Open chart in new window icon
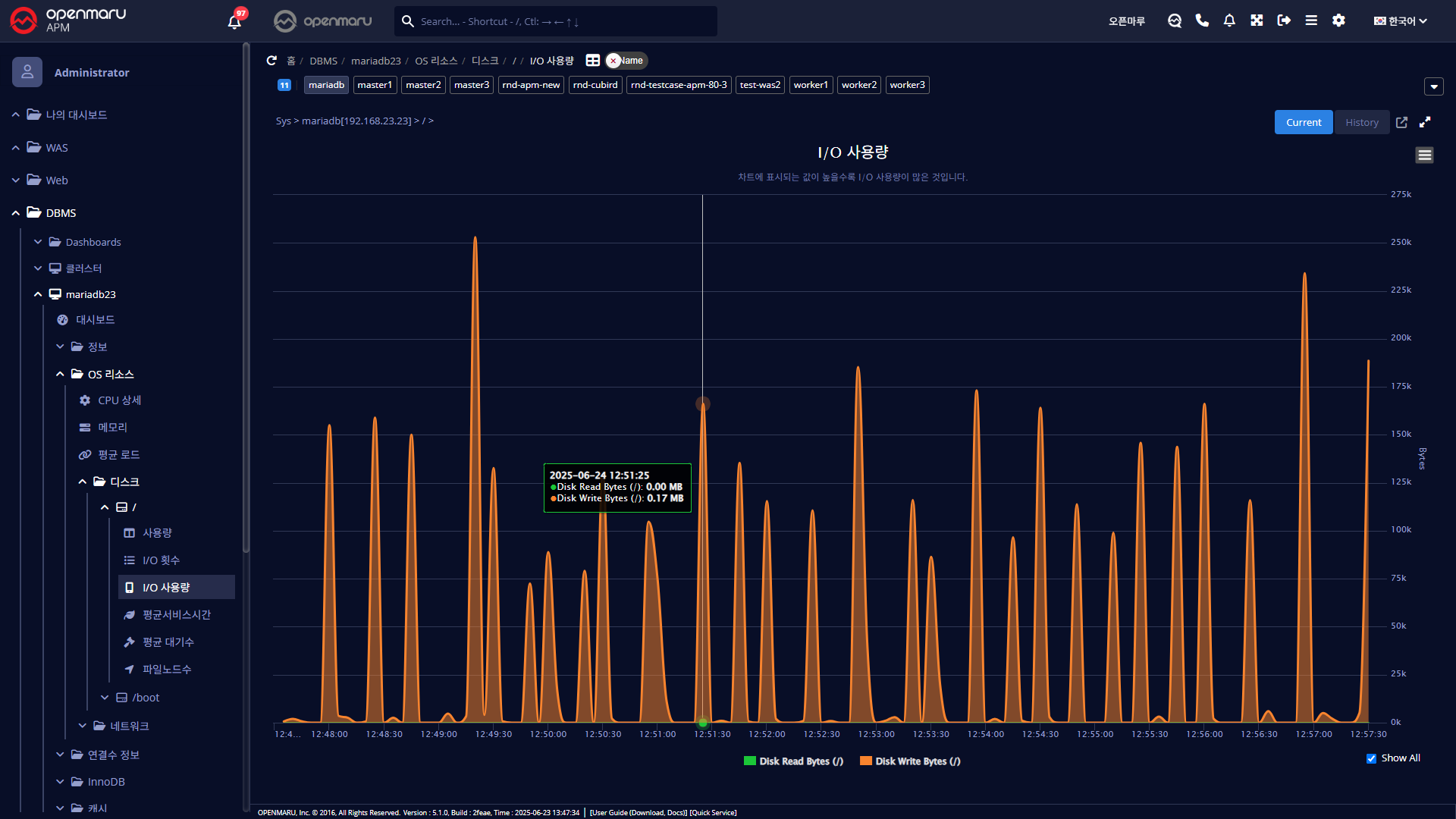Viewport: 1456px width, 819px height. click(x=1401, y=122)
